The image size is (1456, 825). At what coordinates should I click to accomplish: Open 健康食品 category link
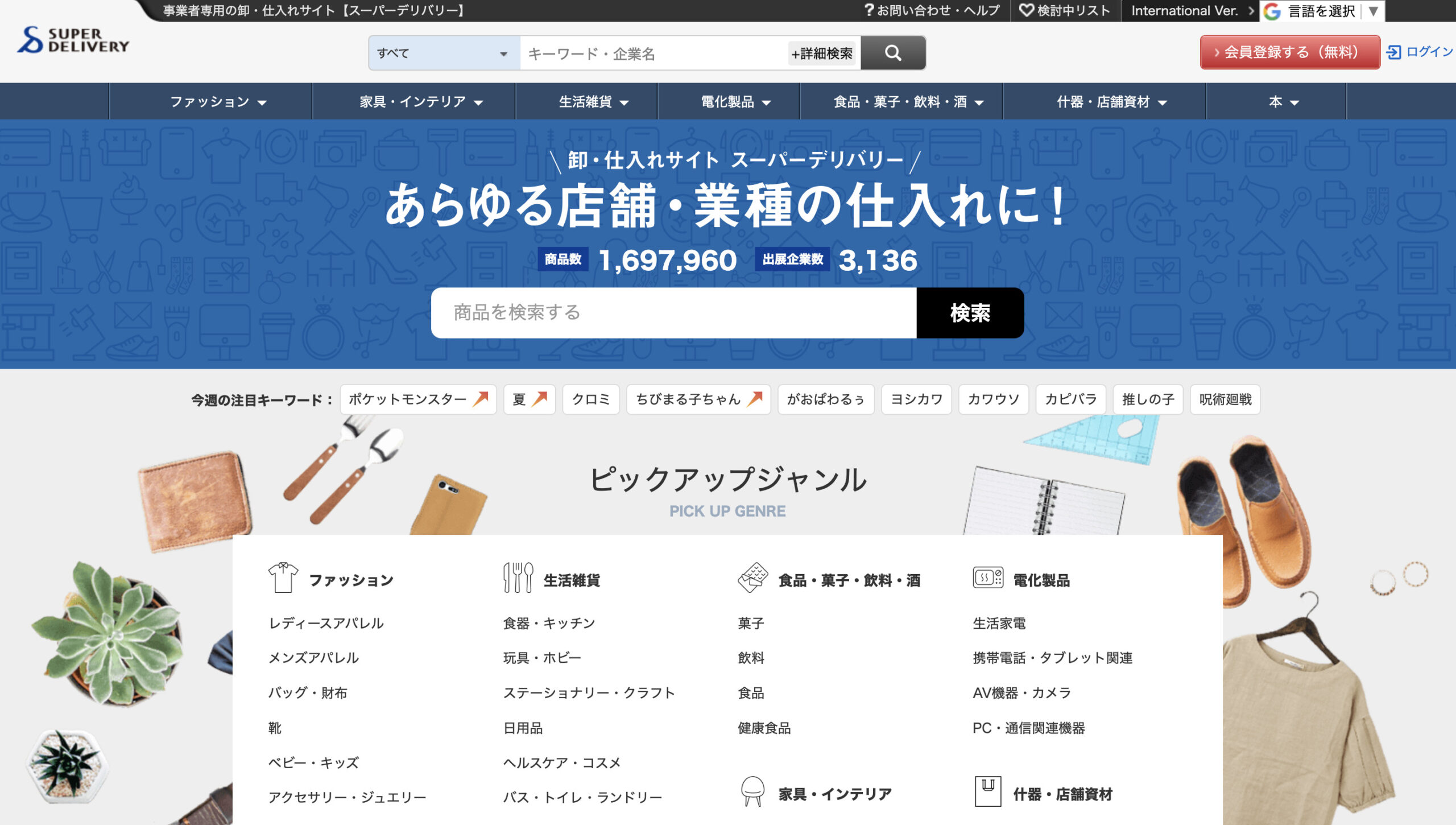[x=764, y=728]
